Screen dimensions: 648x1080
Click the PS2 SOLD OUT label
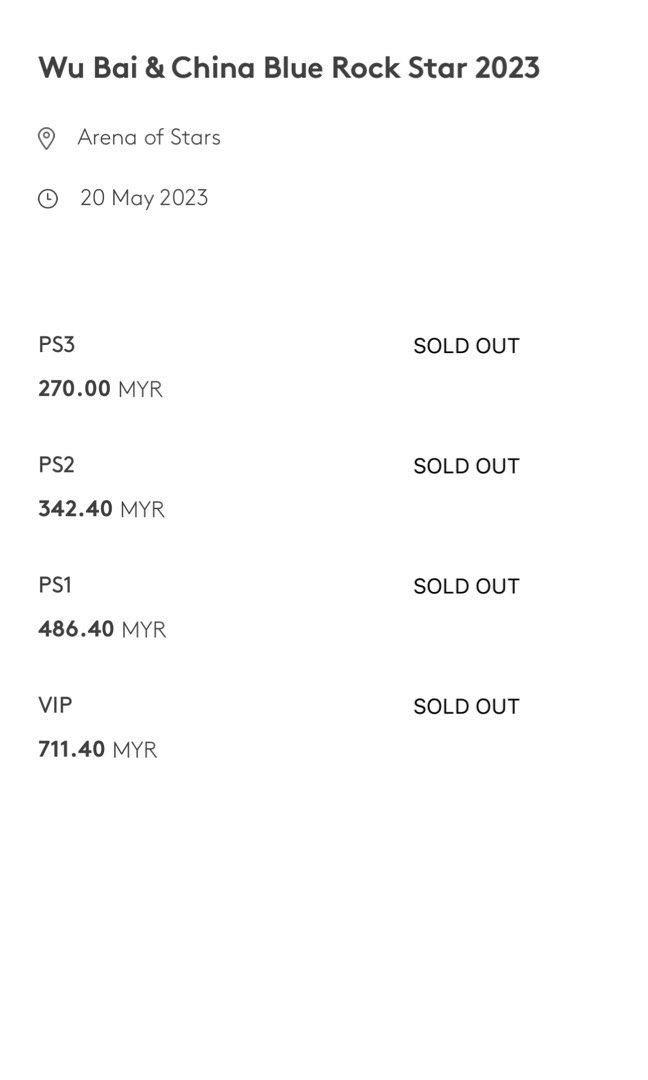466,466
